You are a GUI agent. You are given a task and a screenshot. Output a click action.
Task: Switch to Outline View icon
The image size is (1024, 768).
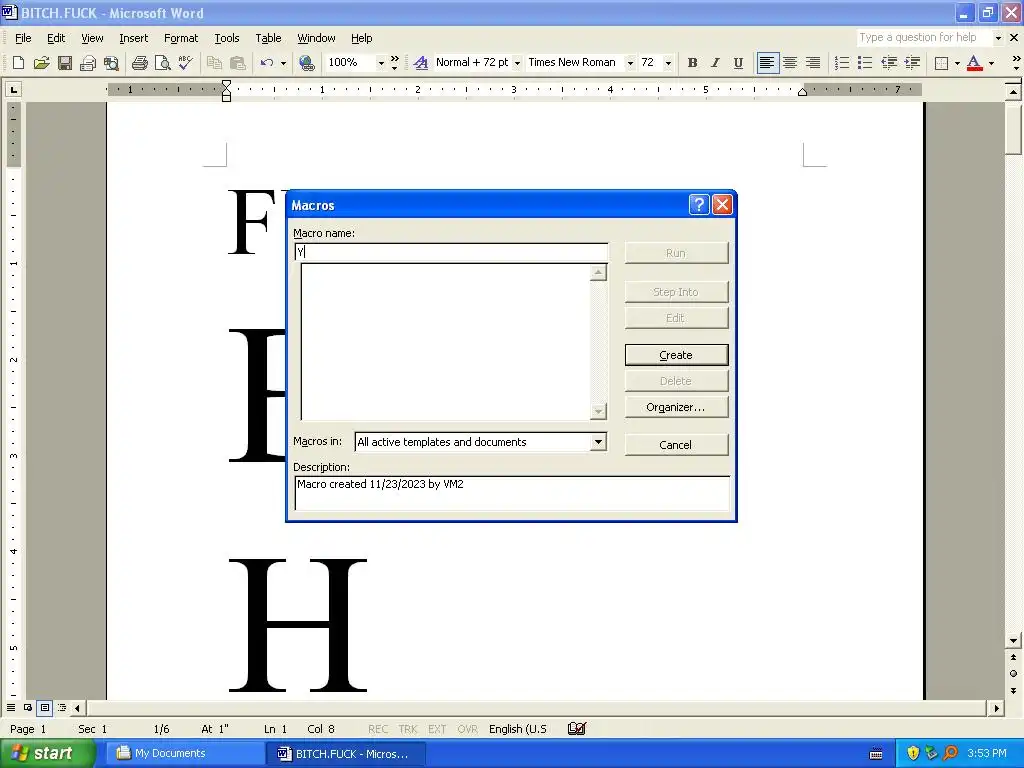point(61,707)
